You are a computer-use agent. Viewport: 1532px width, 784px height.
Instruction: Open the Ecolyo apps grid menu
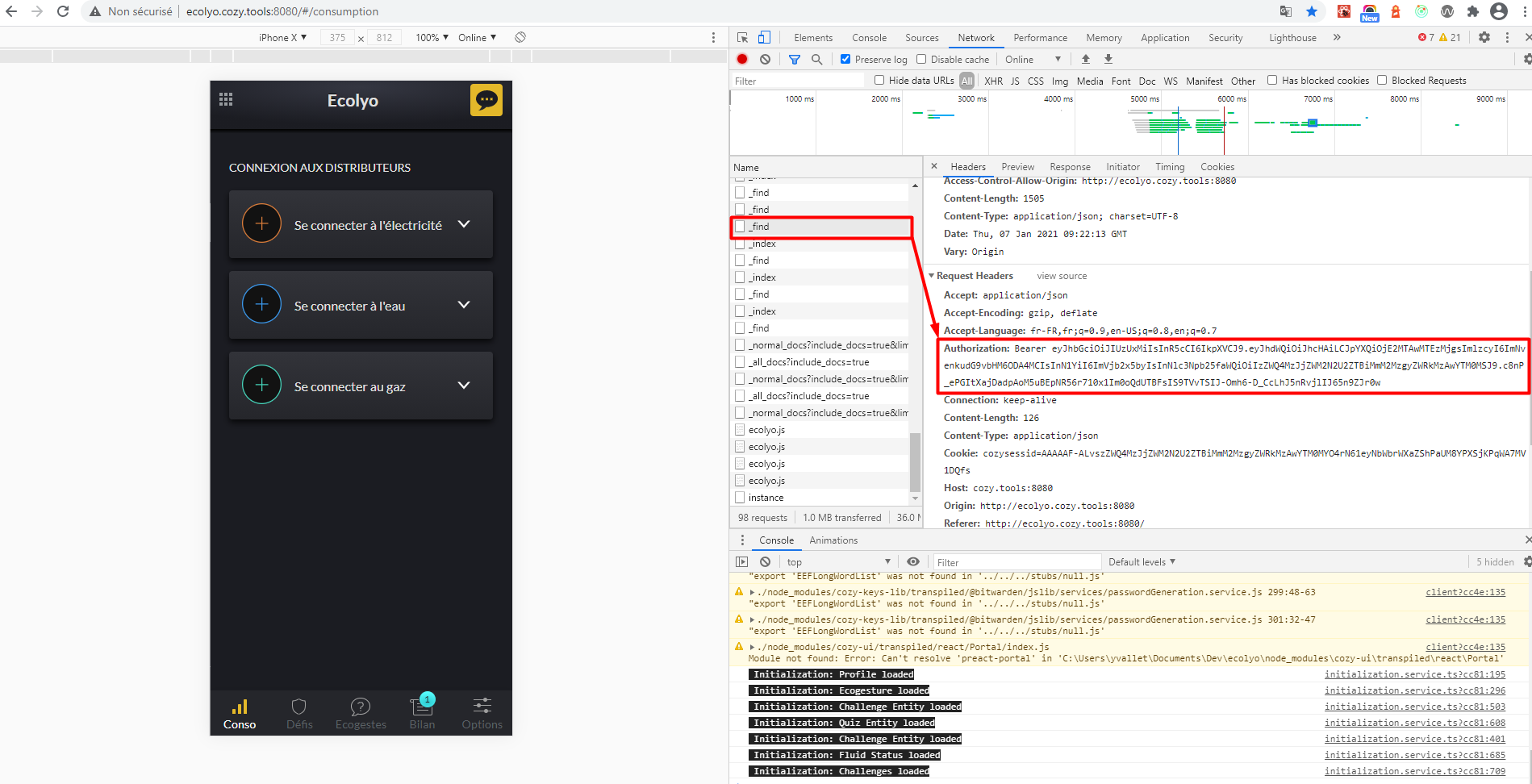tap(226, 99)
